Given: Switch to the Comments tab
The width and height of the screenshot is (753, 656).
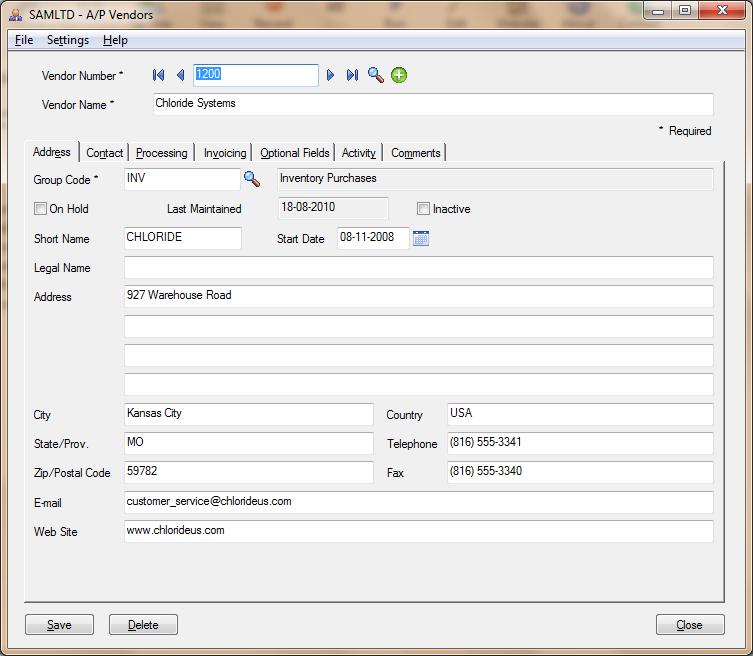Looking at the screenshot, I should click(415, 153).
